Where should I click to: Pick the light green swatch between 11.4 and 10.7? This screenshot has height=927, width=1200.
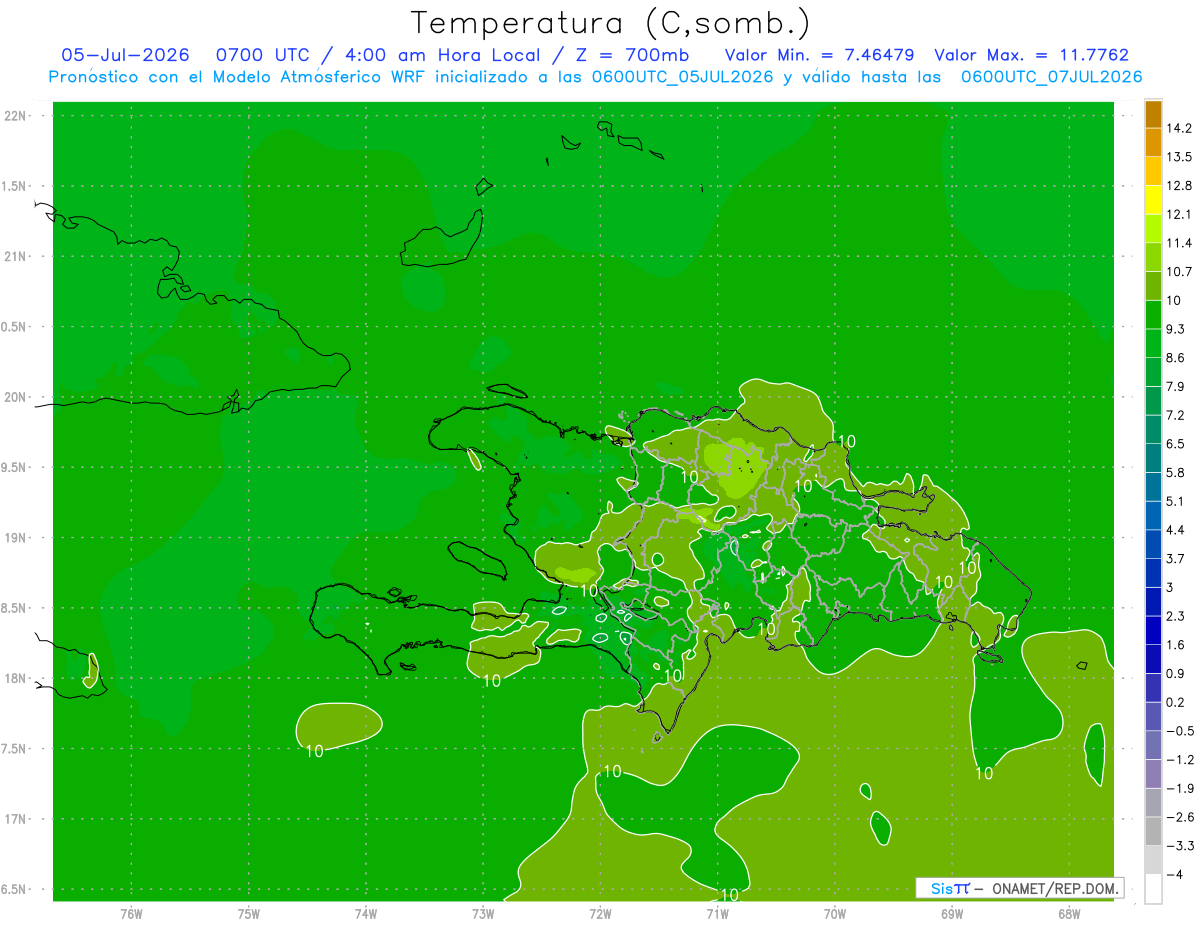[x=1153, y=257]
